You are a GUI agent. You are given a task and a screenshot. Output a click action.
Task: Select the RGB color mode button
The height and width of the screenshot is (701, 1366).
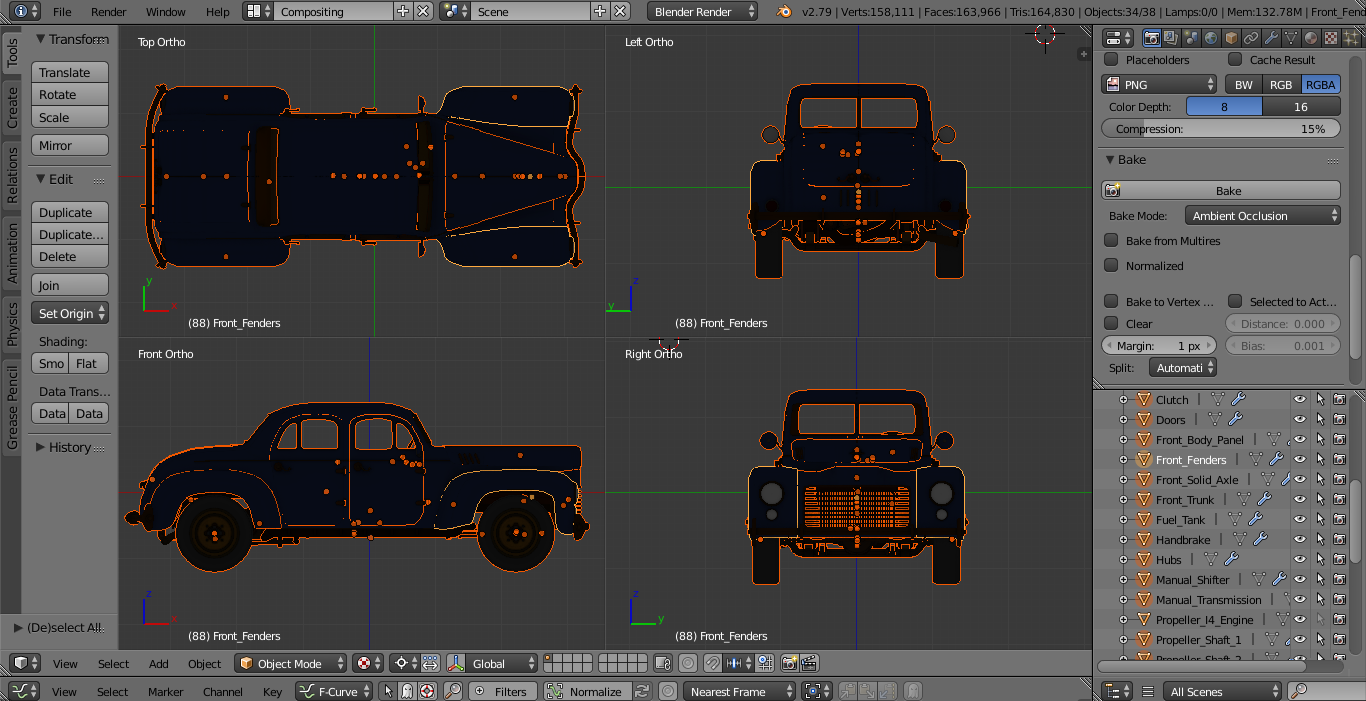(1281, 84)
